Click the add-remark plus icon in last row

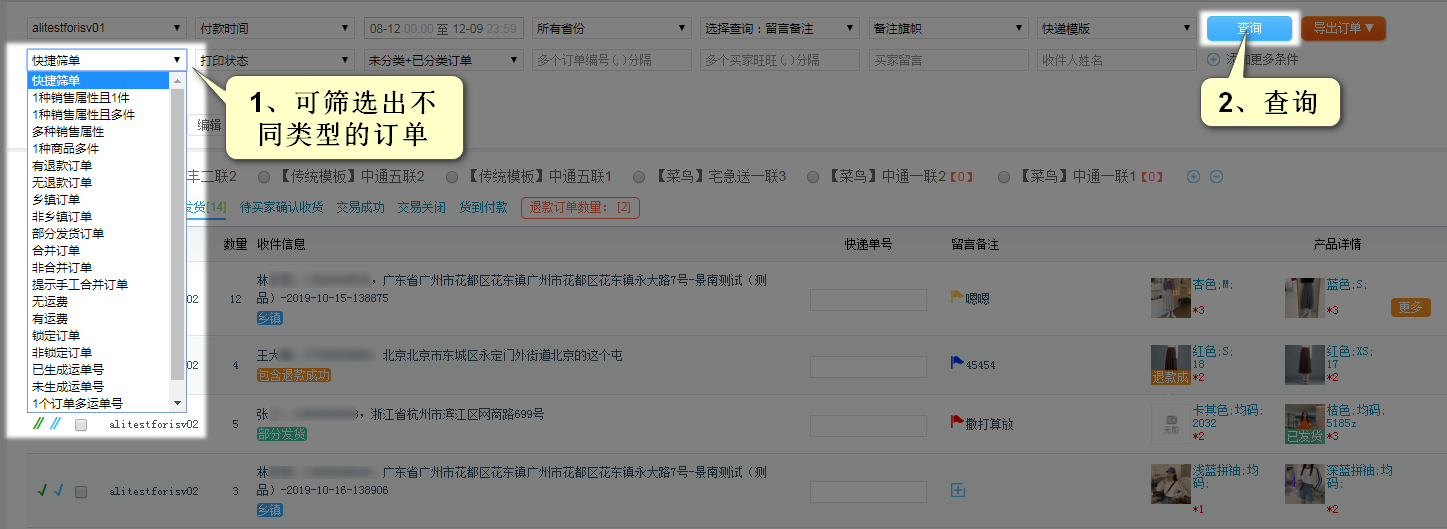957,490
